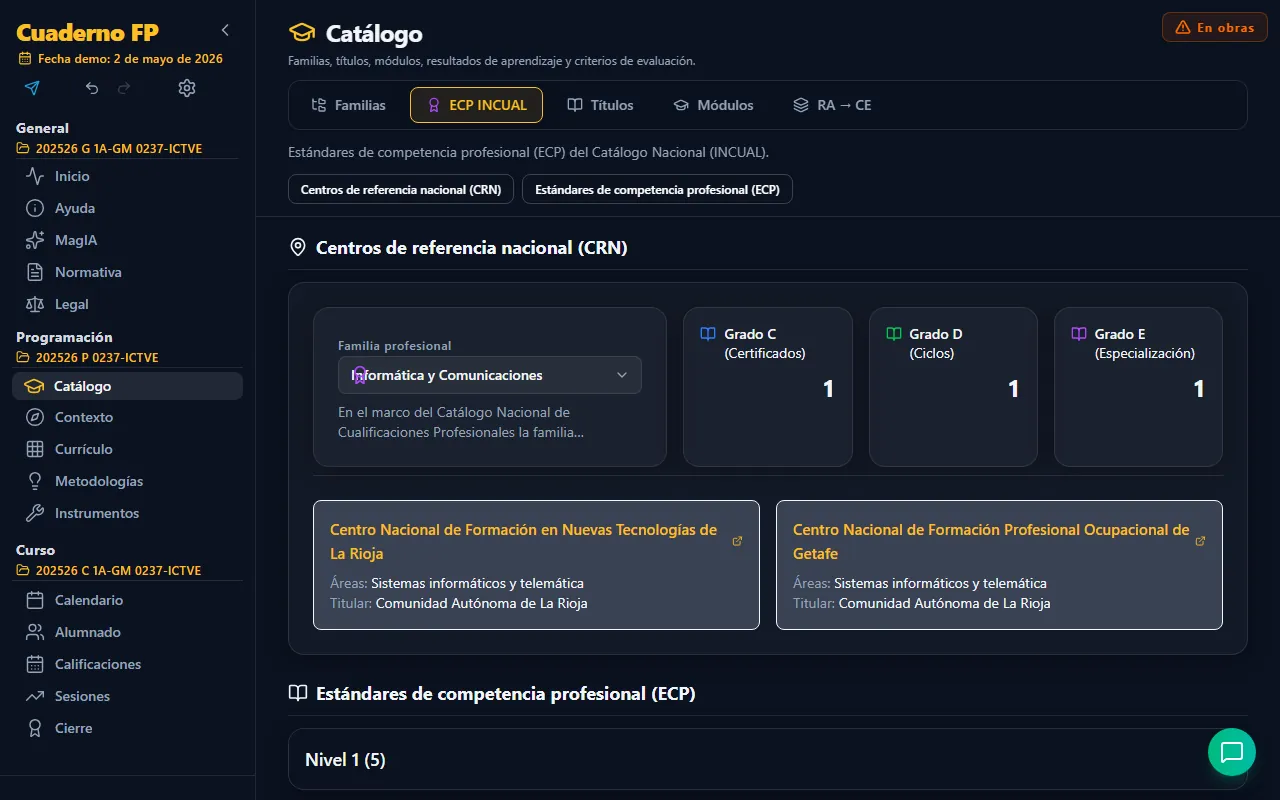
Task: Expand the Nivel 1 (5) section
Action: (767, 760)
